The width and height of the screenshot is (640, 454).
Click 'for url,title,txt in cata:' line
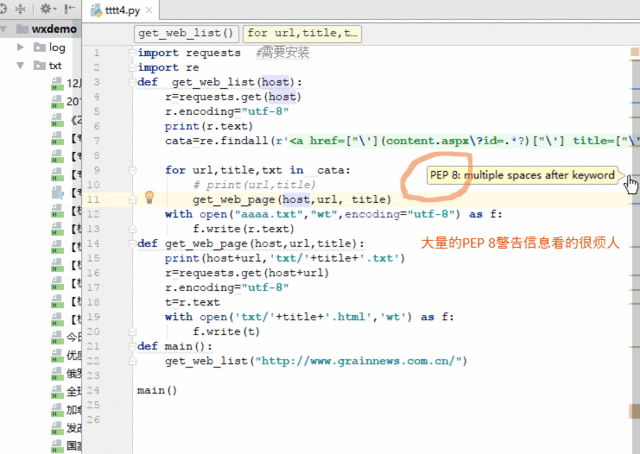(258, 170)
